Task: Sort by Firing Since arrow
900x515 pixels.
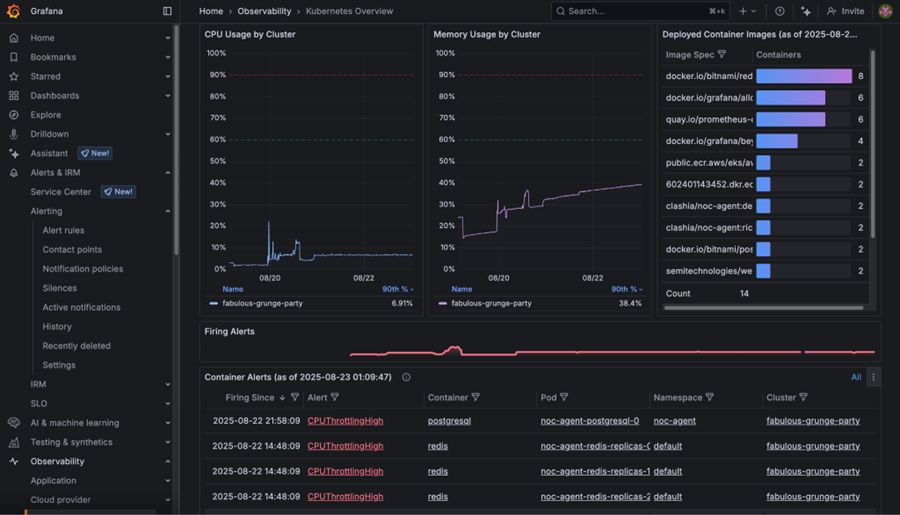Action: click(x=282, y=397)
